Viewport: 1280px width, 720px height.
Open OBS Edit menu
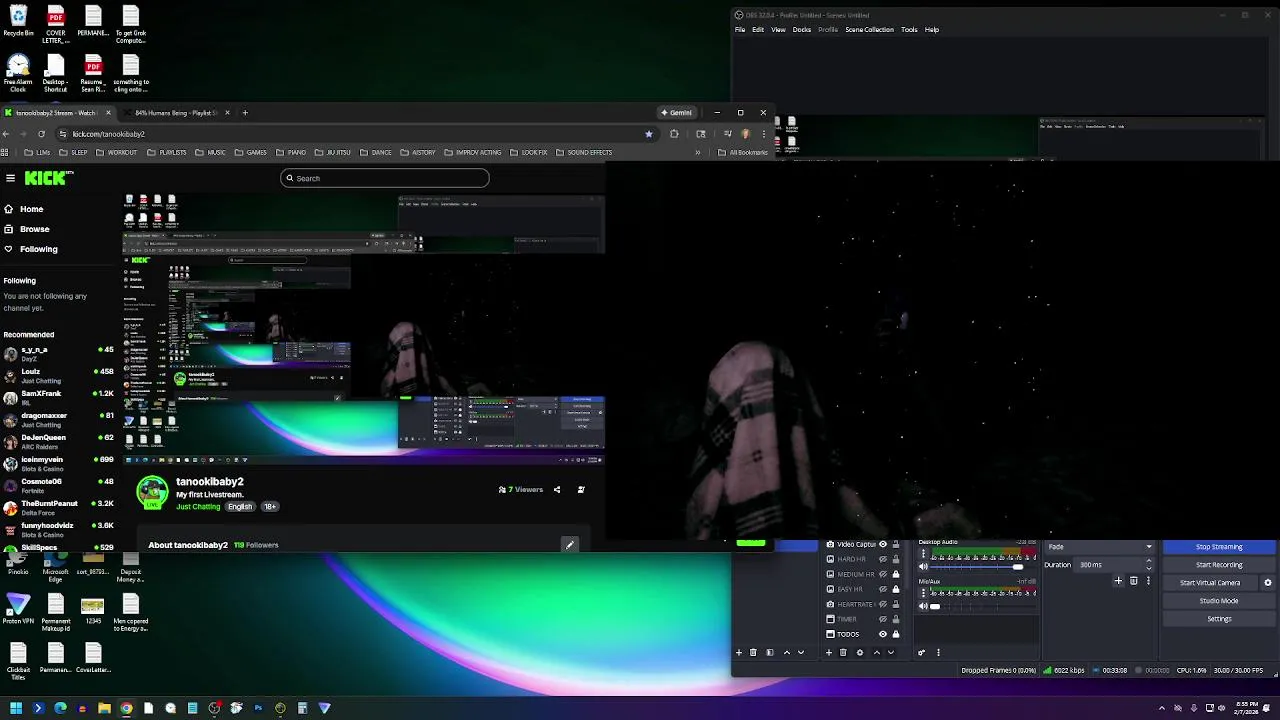[758, 30]
